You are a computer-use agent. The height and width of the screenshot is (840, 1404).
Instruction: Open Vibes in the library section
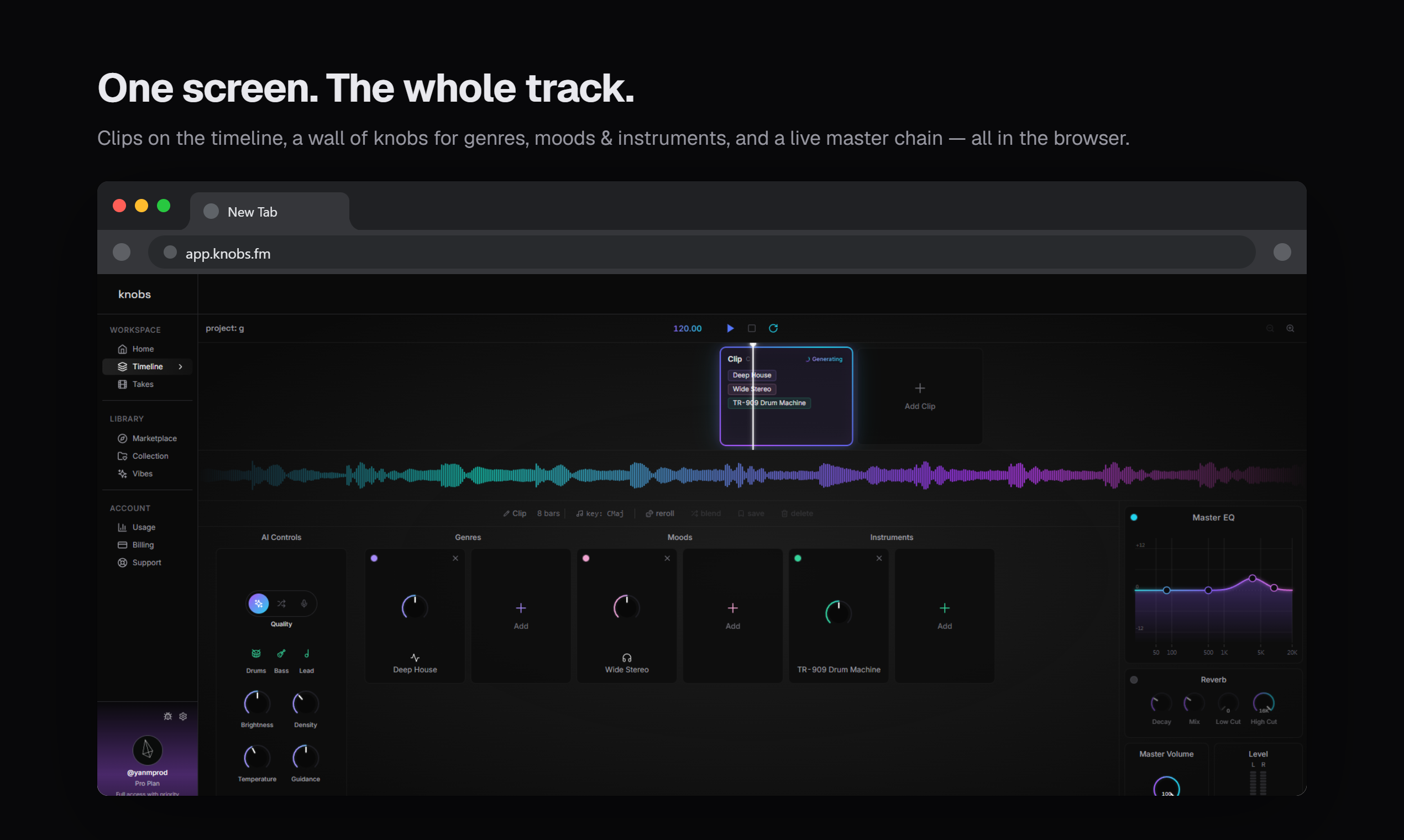[x=147, y=473]
